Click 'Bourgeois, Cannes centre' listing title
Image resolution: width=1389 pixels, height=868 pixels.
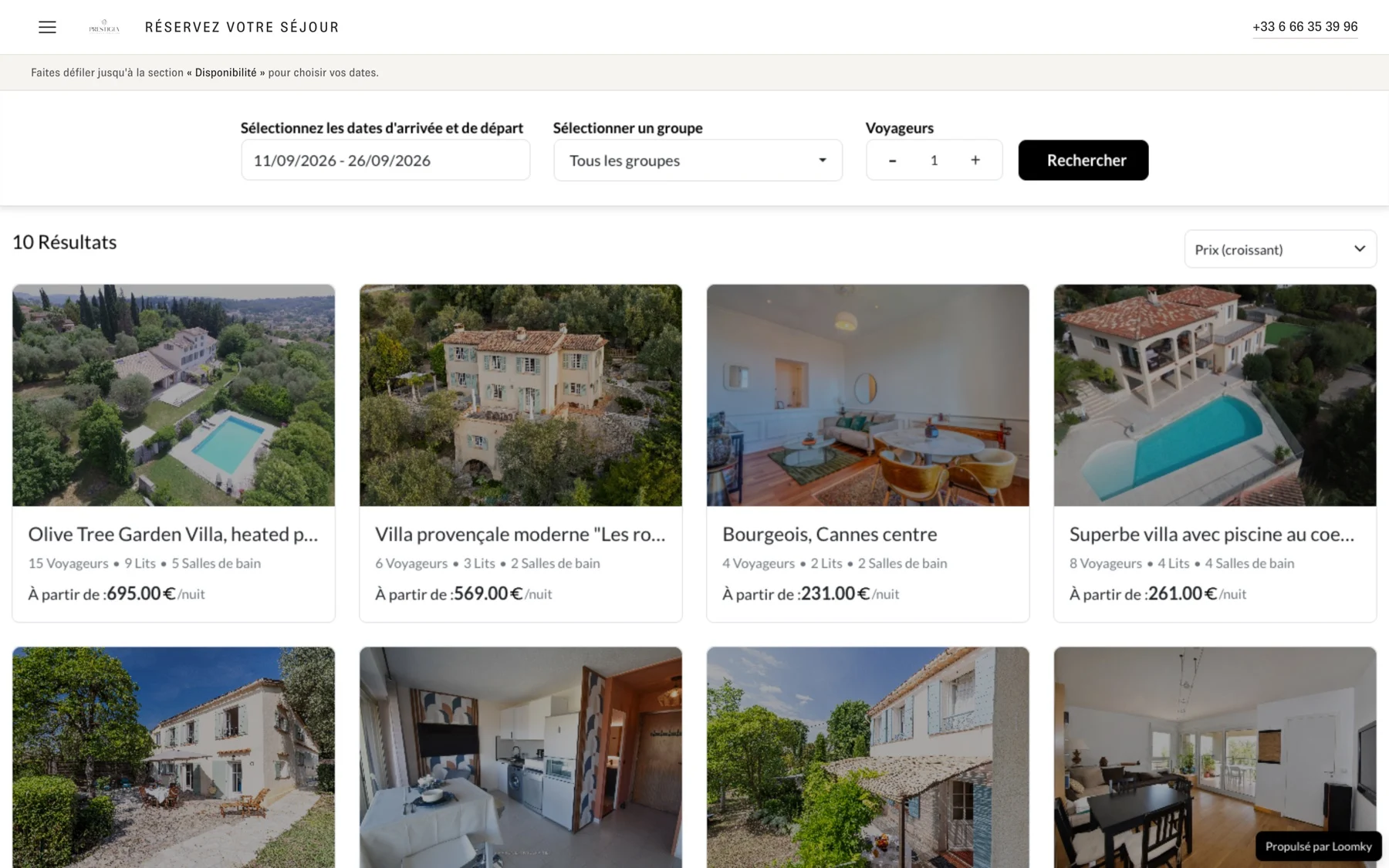[x=830, y=534]
